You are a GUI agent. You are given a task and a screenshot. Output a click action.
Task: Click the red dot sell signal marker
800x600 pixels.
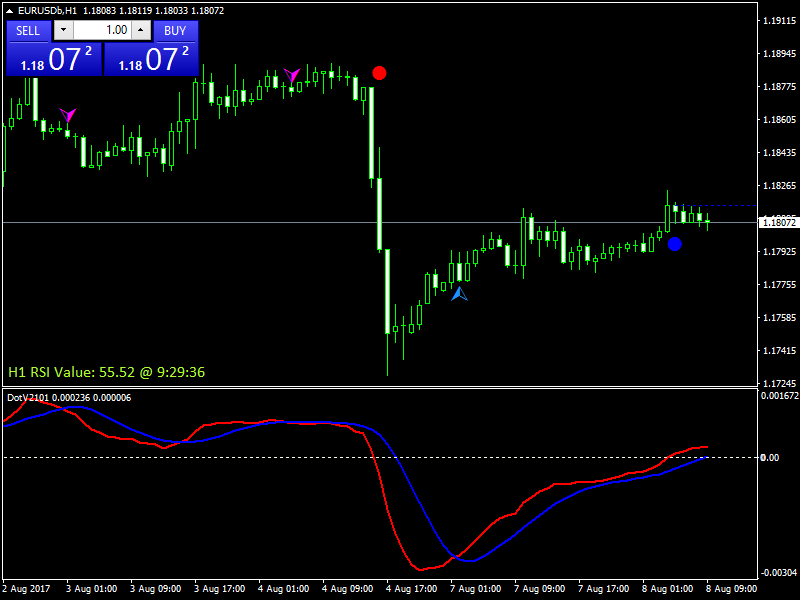(x=379, y=73)
